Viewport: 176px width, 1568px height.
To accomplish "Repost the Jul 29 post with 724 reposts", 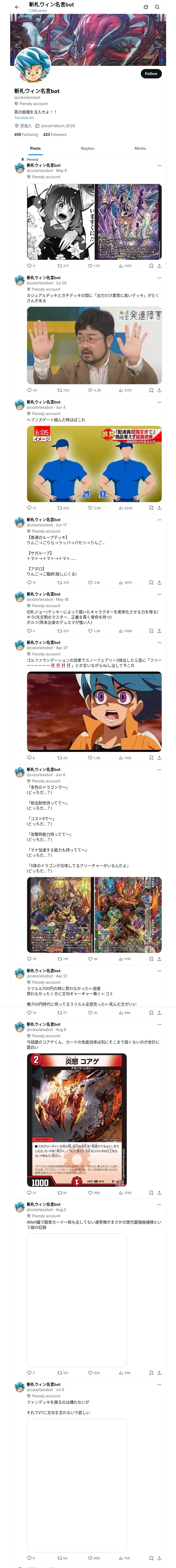I will pyautogui.click(x=63, y=390).
